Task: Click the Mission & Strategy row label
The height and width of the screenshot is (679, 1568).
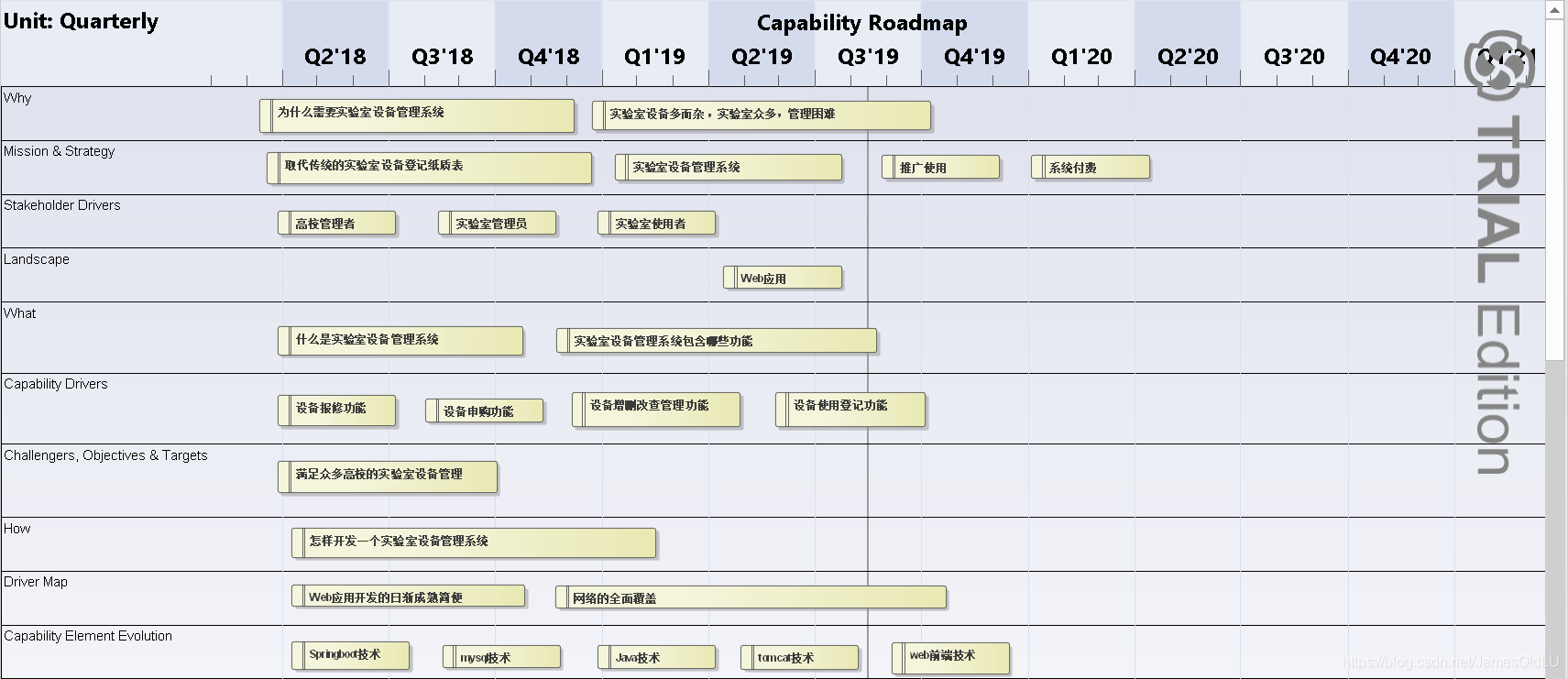Action: 60,151
